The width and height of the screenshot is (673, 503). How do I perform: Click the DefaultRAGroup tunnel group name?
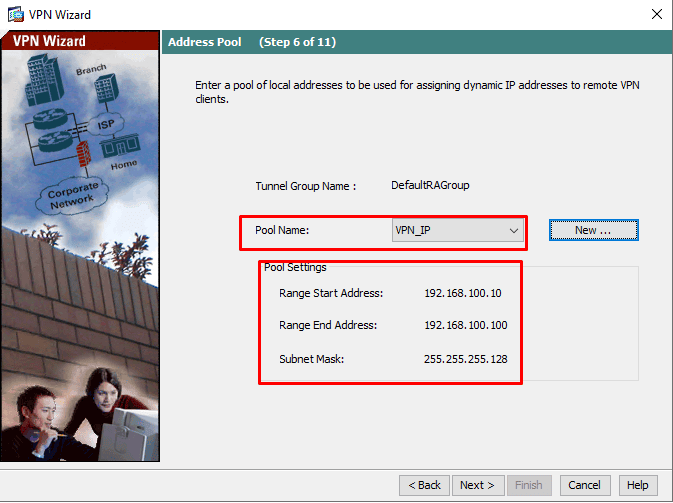click(x=430, y=185)
